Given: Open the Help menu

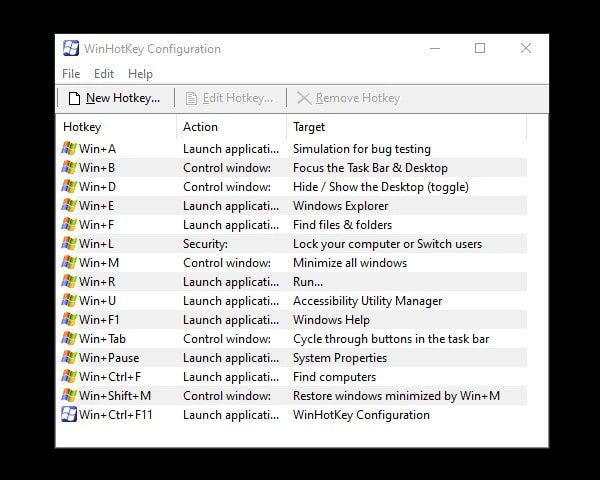Looking at the screenshot, I should (140, 73).
